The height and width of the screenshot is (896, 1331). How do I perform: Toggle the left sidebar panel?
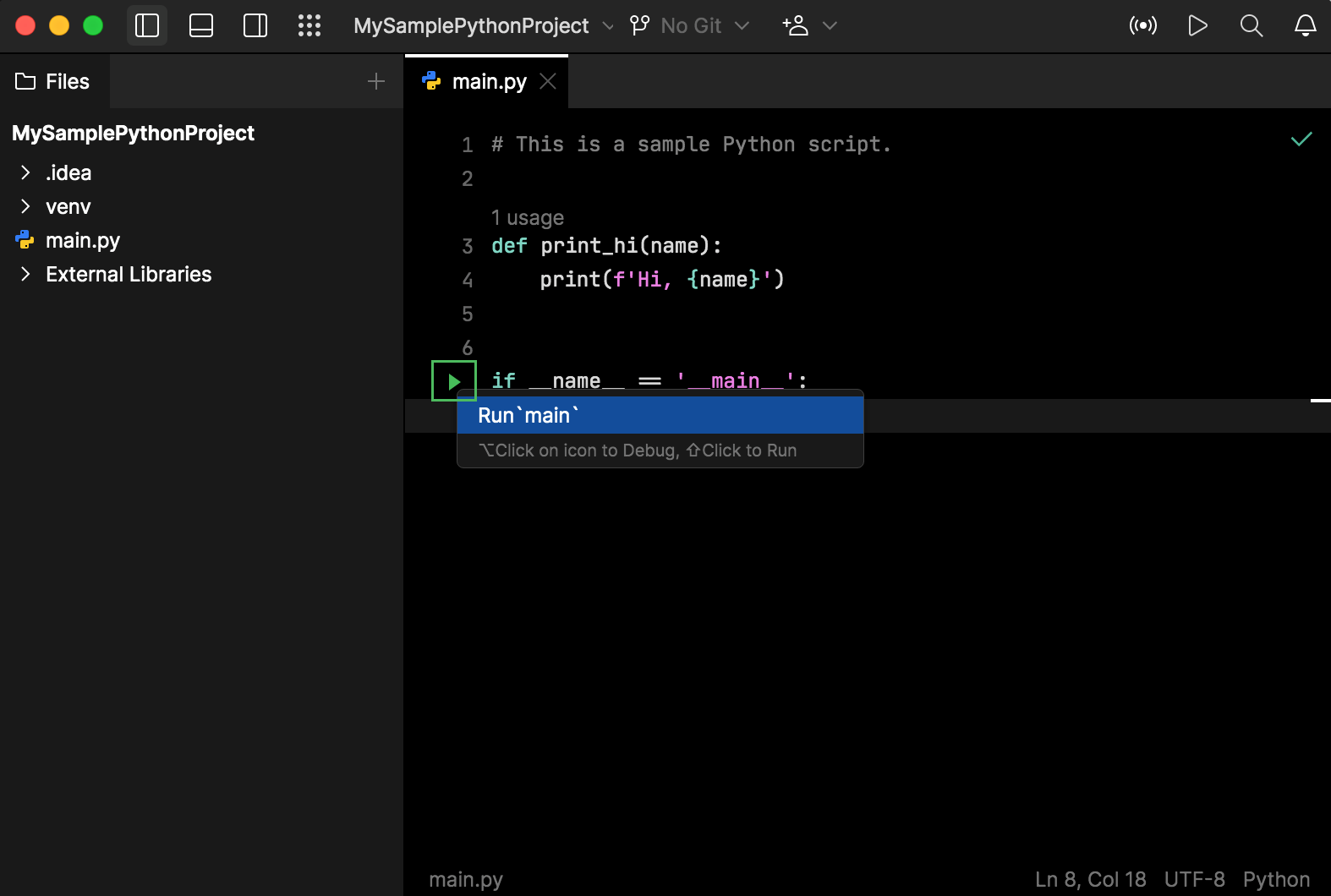click(x=147, y=25)
